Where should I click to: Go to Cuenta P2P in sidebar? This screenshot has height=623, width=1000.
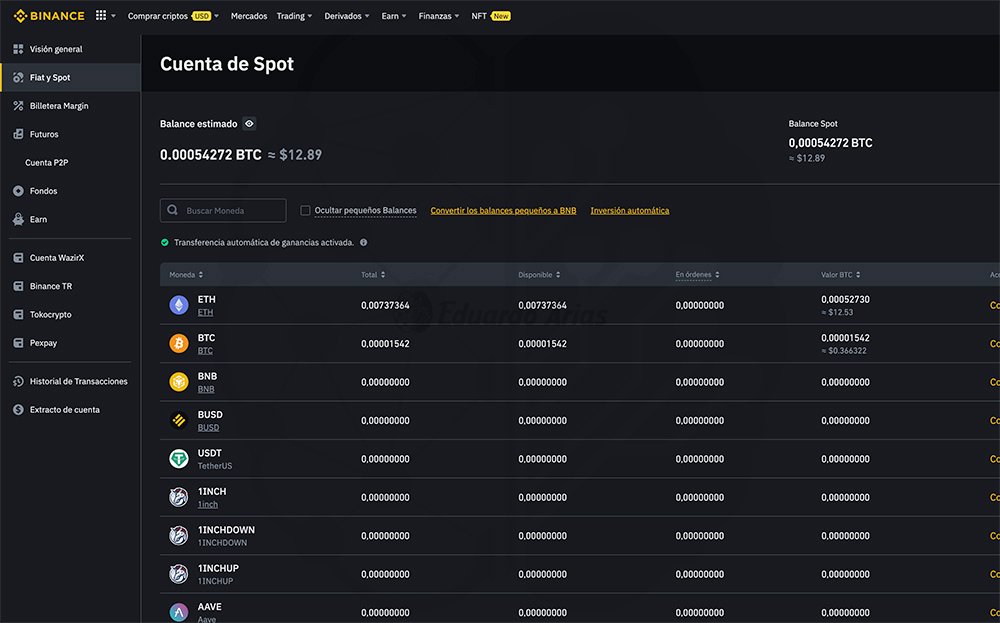(47, 163)
